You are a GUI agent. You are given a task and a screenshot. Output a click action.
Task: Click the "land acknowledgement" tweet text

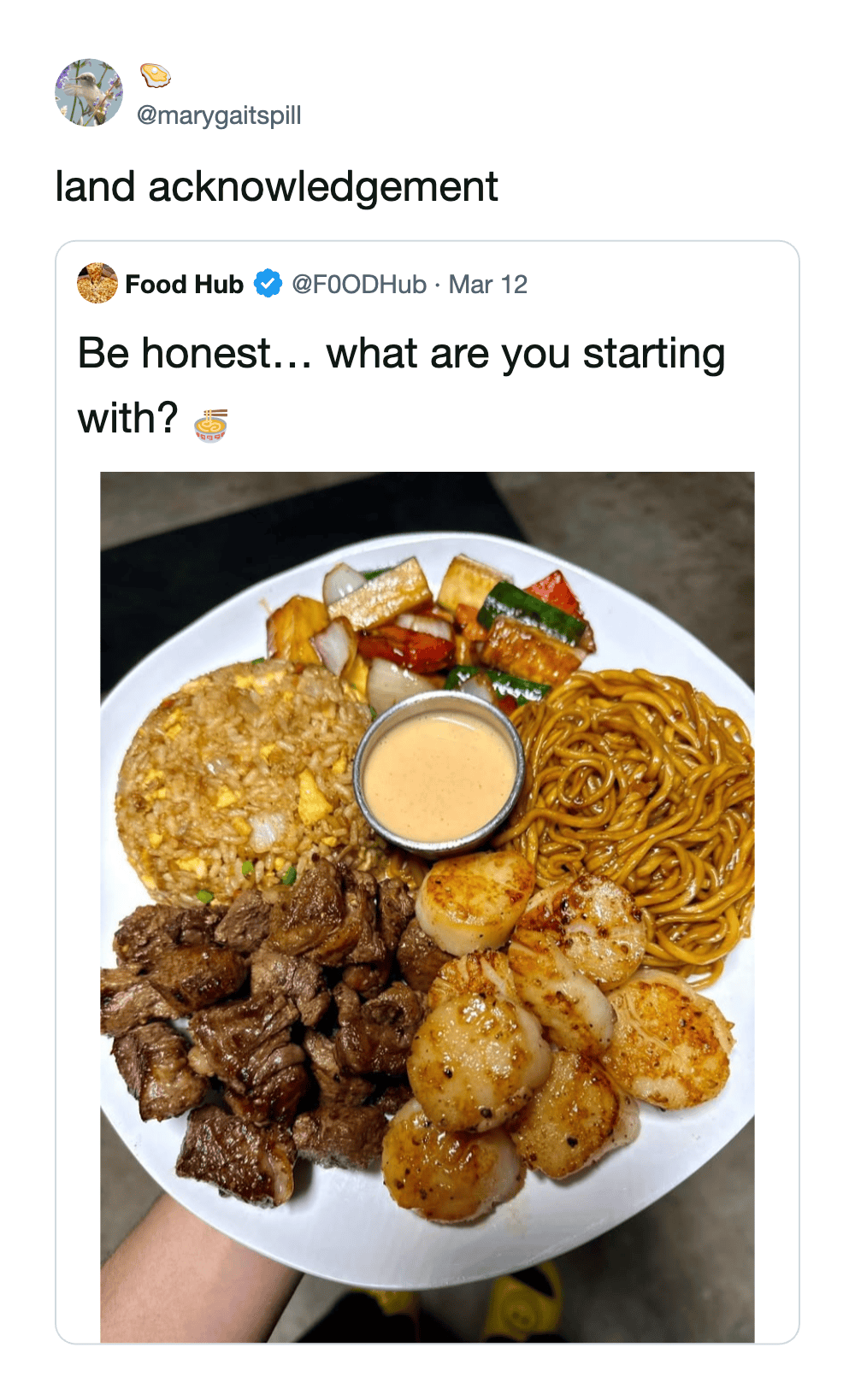(x=276, y=187)
